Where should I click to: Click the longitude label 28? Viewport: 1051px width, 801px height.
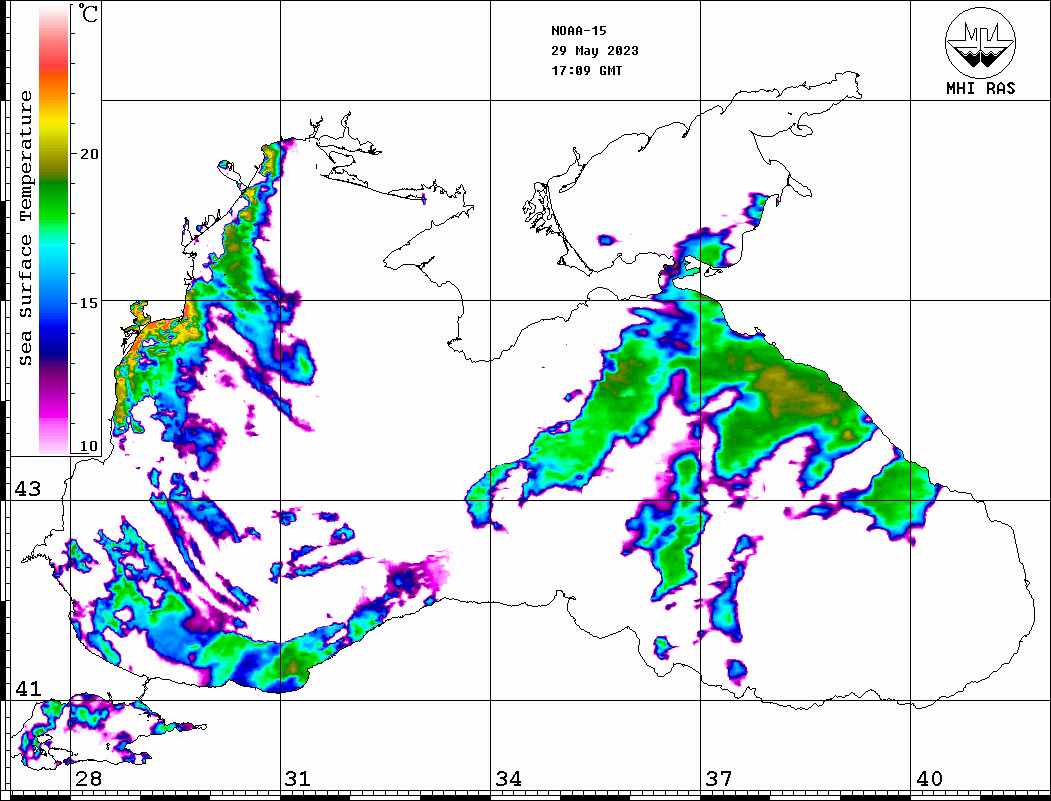point(88,779)
